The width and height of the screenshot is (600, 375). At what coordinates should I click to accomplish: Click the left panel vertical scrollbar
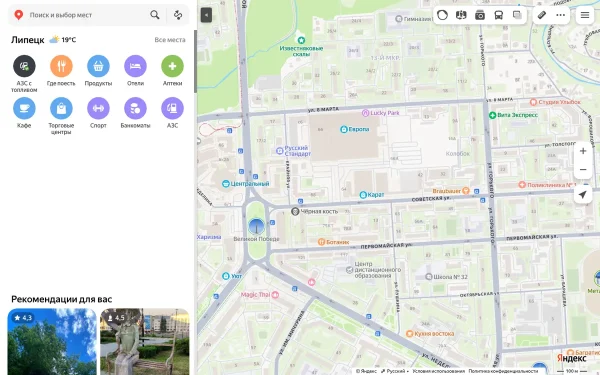pyautogui.click(x=195, y=61)
